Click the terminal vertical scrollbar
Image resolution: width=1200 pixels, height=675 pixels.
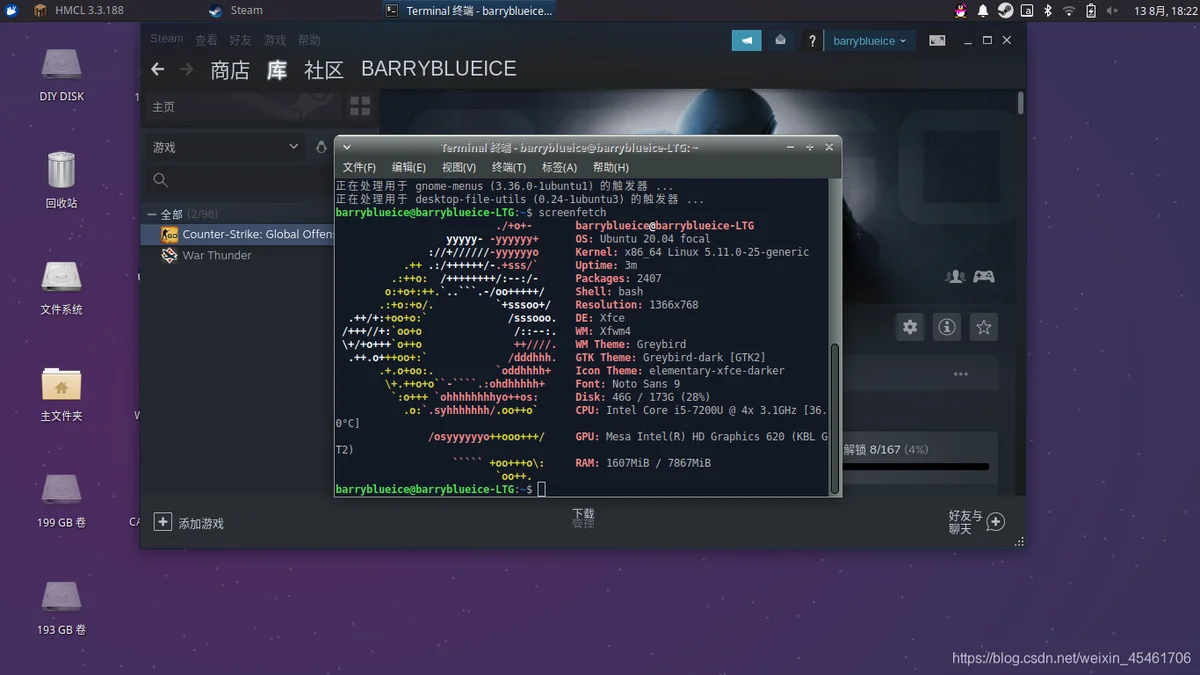pos(835,418)
